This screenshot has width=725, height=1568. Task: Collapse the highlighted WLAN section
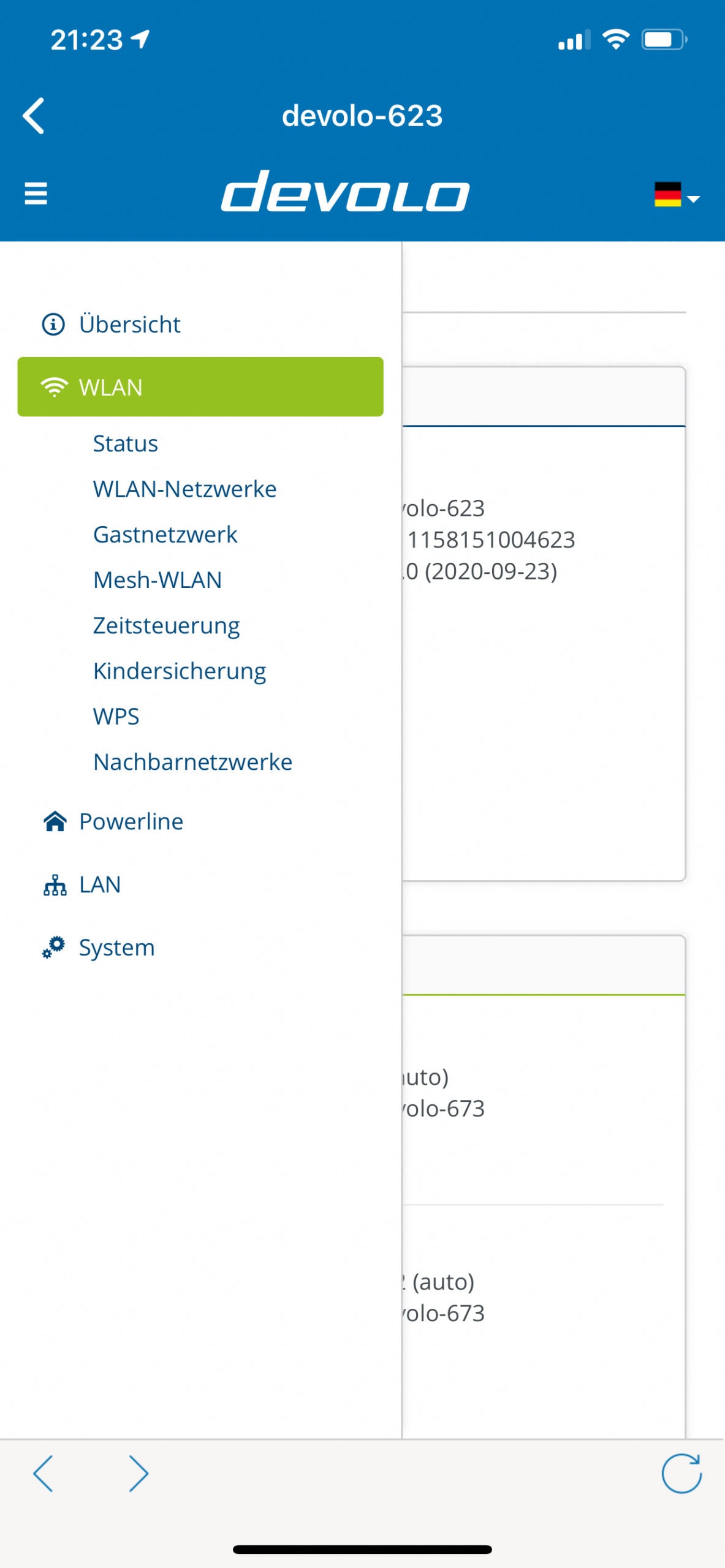[200, 387]
